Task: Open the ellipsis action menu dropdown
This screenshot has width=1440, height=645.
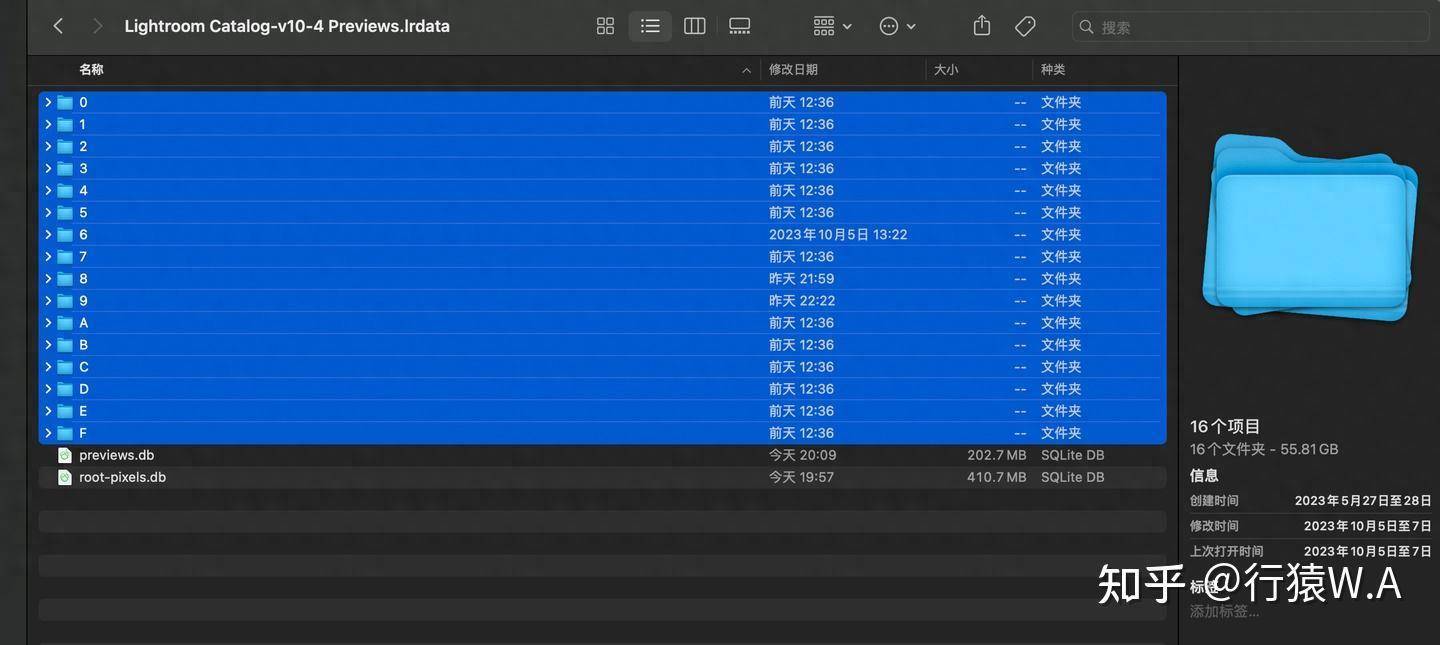Action: [x=896, y=26]
